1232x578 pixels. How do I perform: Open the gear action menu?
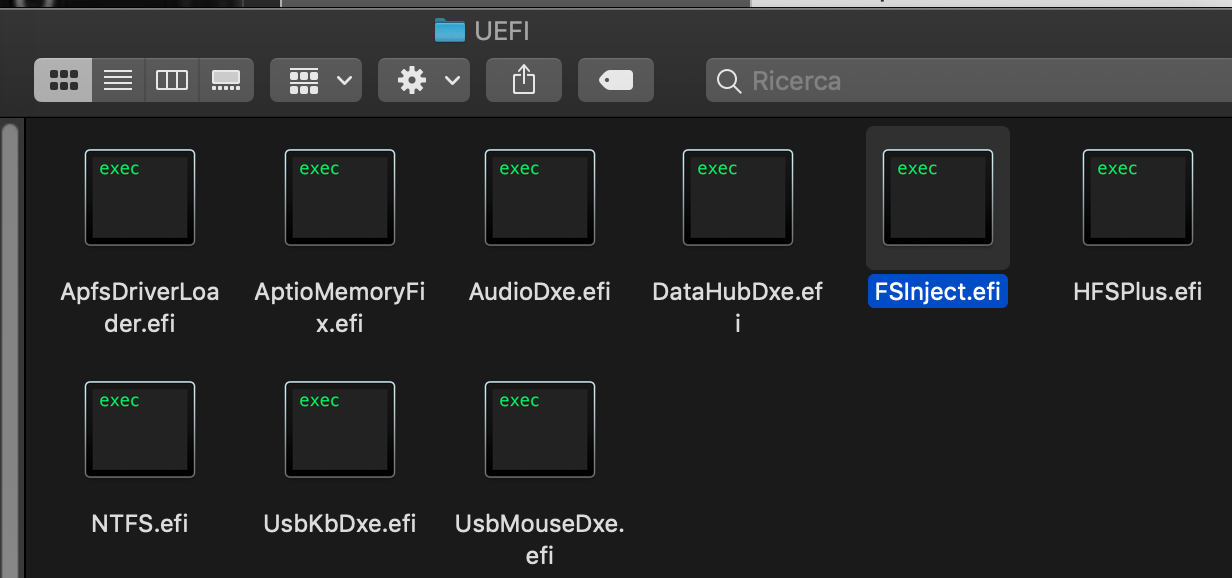click(424, 80)
